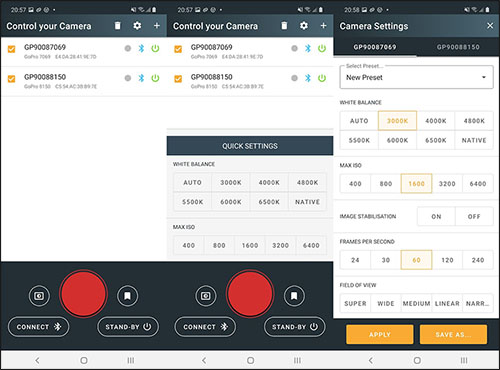Select 120 frames per second

447,260
